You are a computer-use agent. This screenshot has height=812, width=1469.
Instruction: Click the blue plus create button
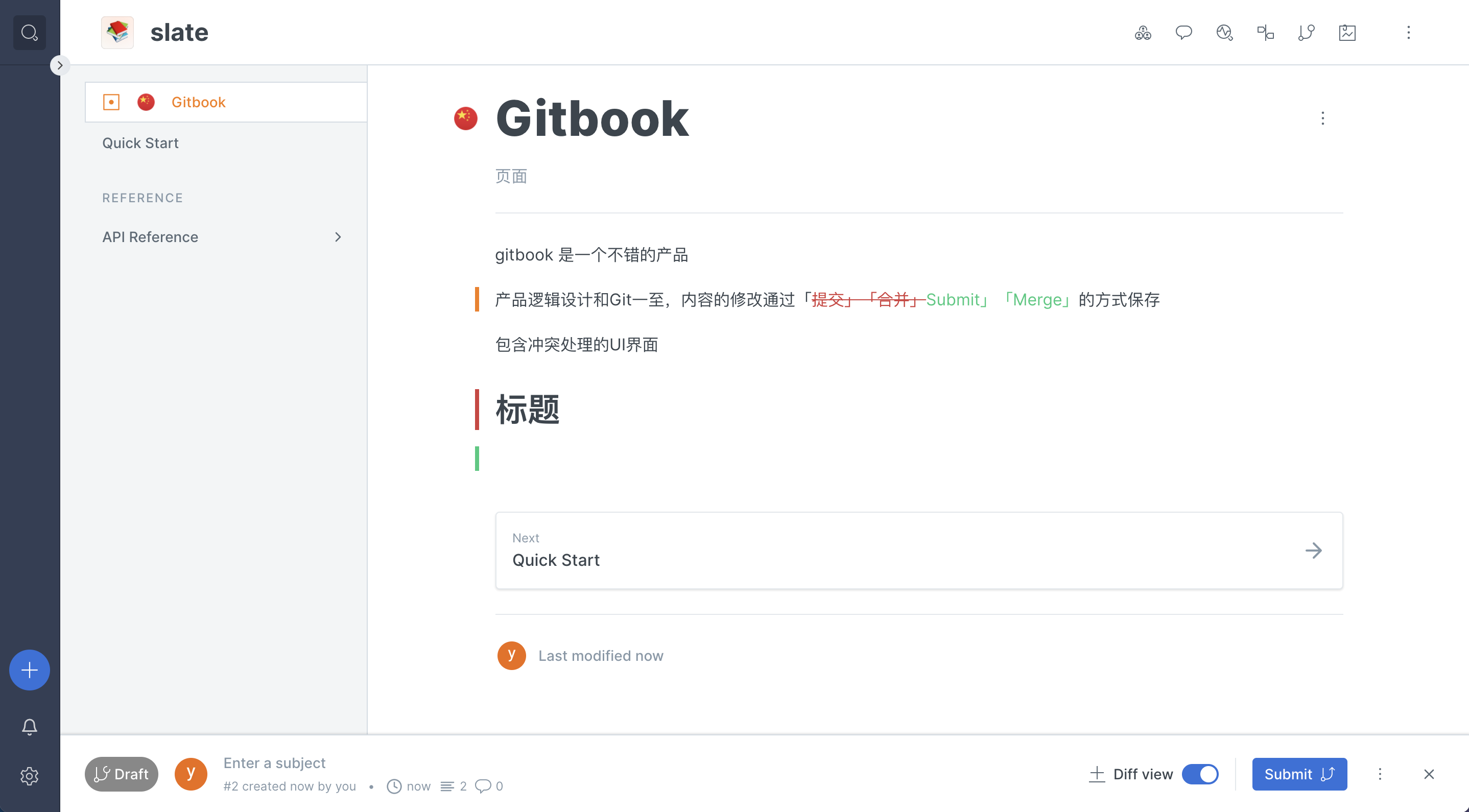29,670
